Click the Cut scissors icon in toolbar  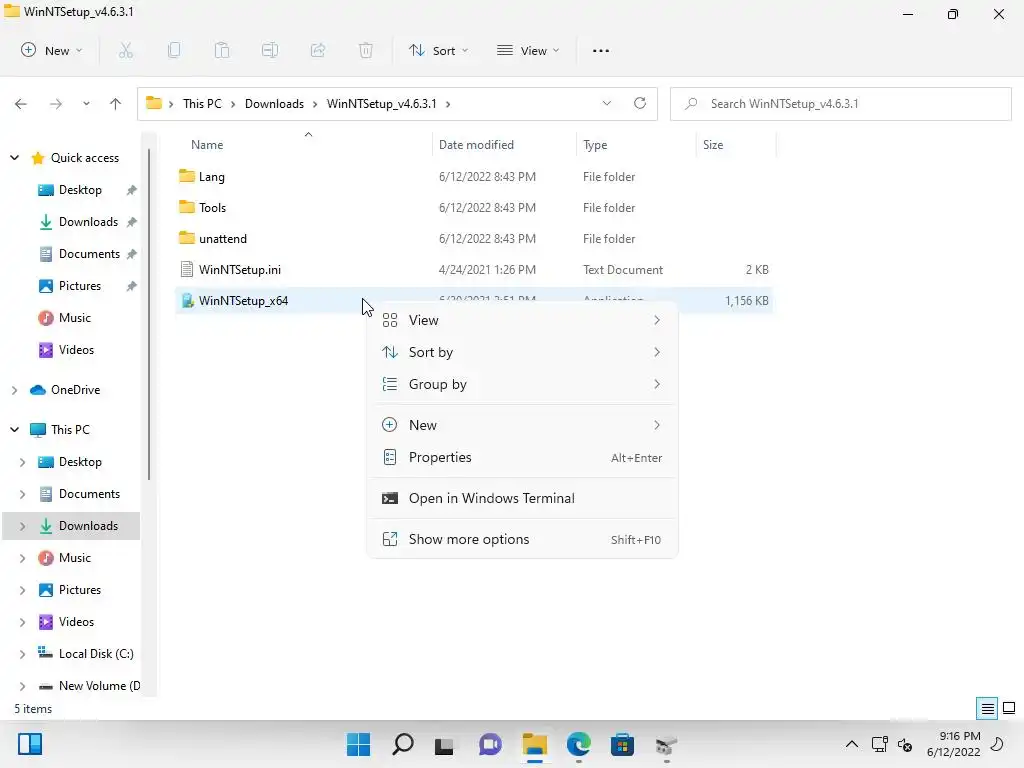(126, 50)
